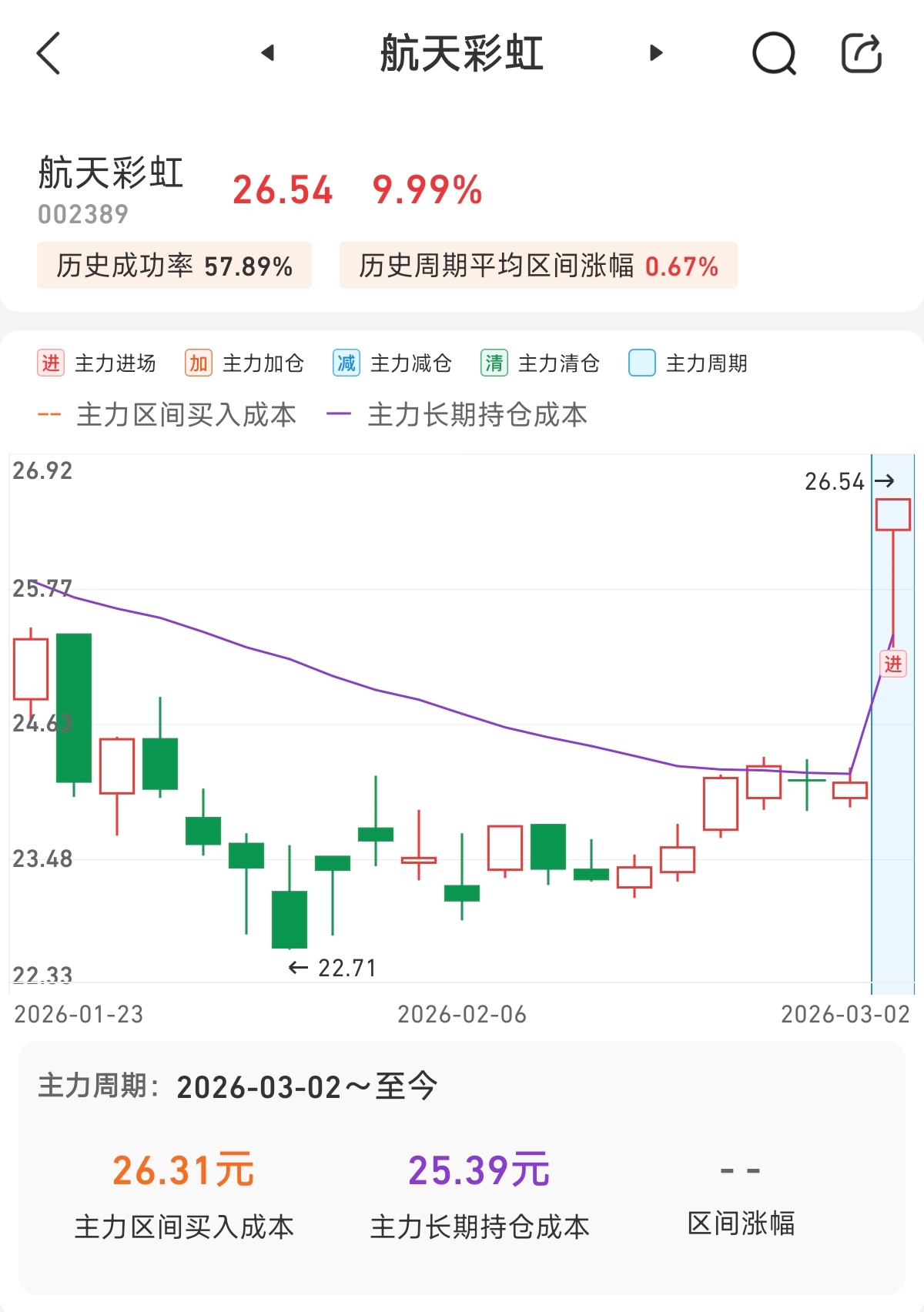Viewport: 924px width, 1312px height.
Task: Tap the back arrow icon
Action: [x=48, y=53]
